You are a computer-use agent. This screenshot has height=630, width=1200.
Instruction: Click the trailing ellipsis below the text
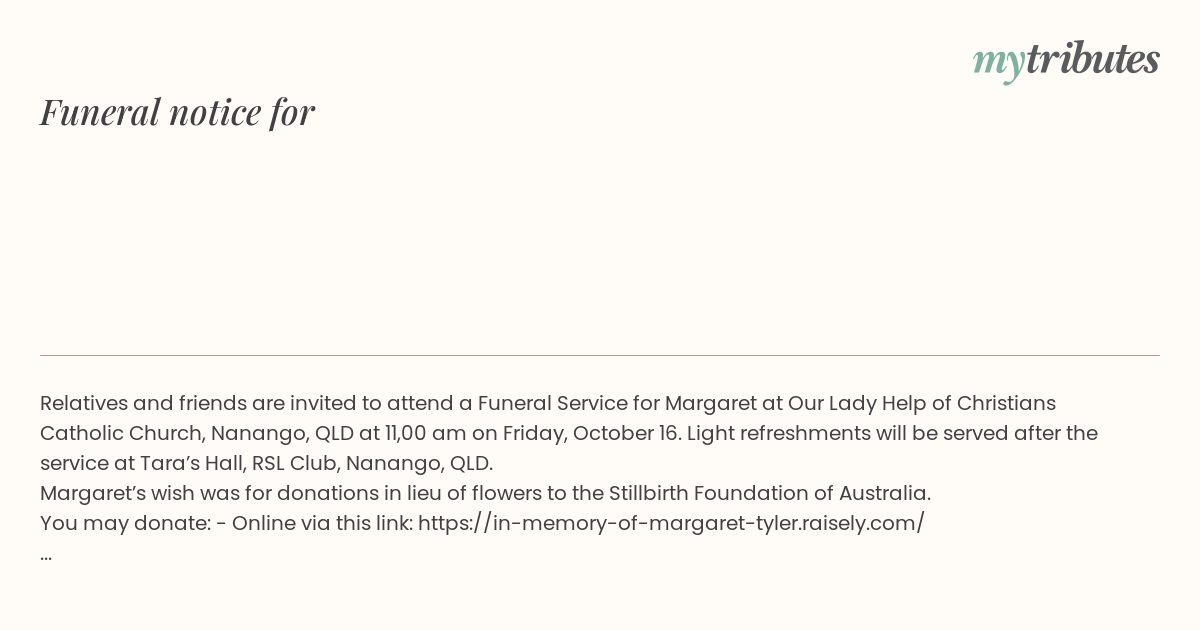[x=46, y=554]
